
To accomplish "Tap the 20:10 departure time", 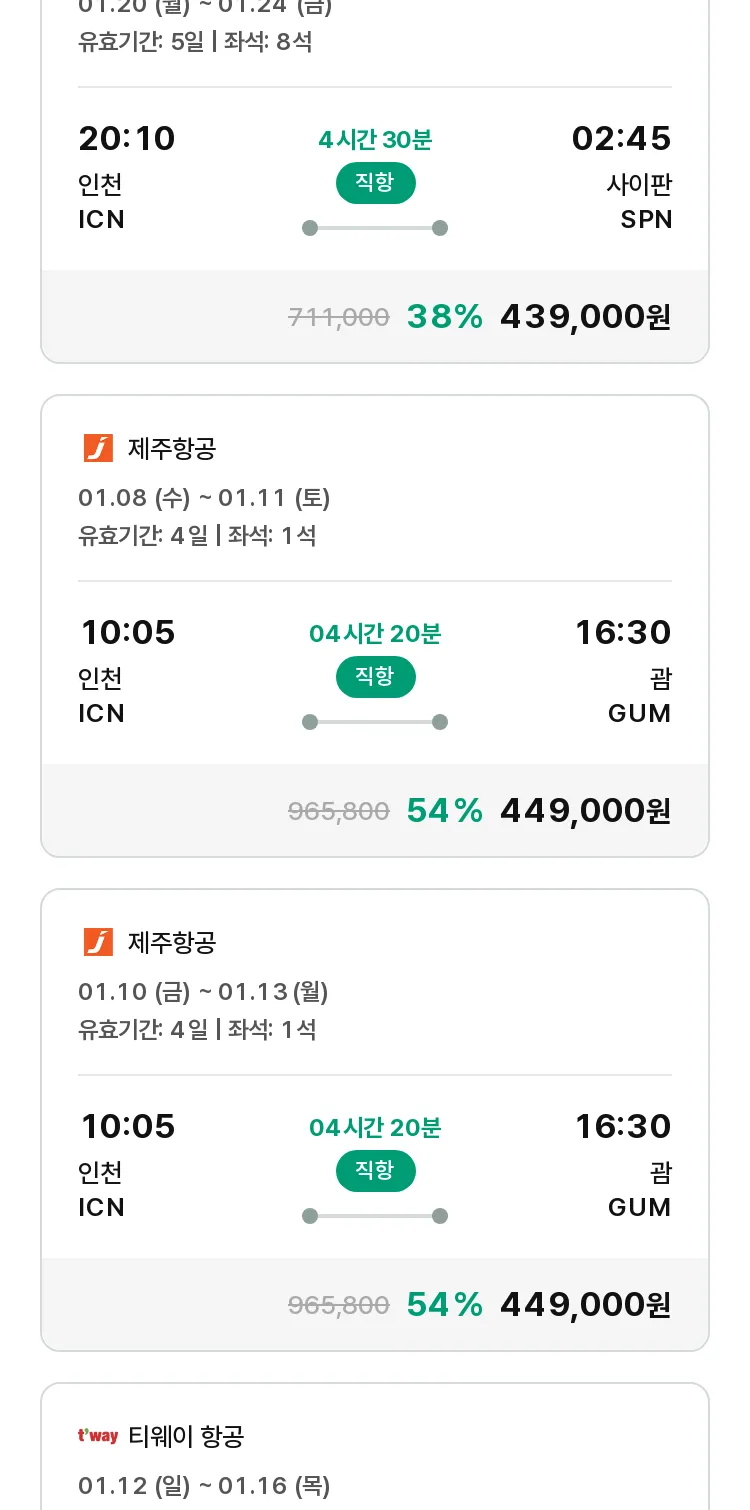I will (127, 139).
